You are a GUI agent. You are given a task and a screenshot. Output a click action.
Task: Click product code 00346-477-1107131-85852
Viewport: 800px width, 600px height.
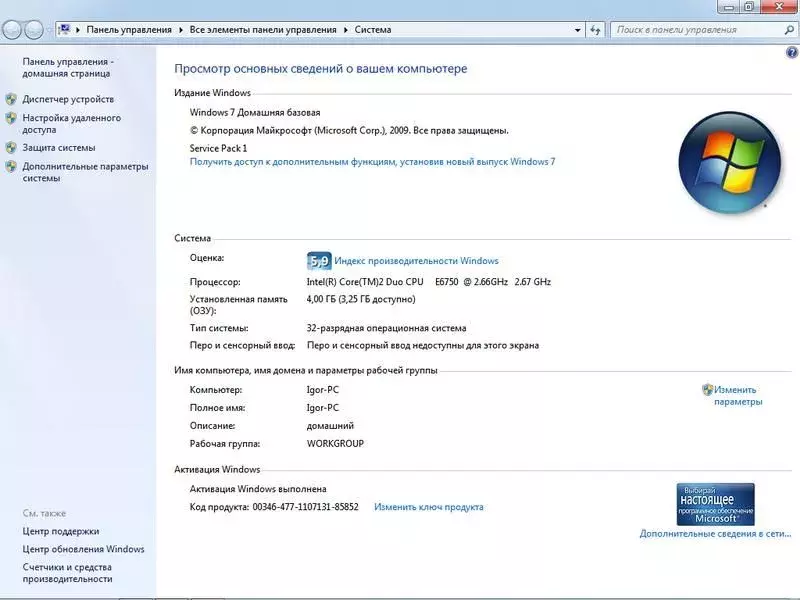(305, 507)
